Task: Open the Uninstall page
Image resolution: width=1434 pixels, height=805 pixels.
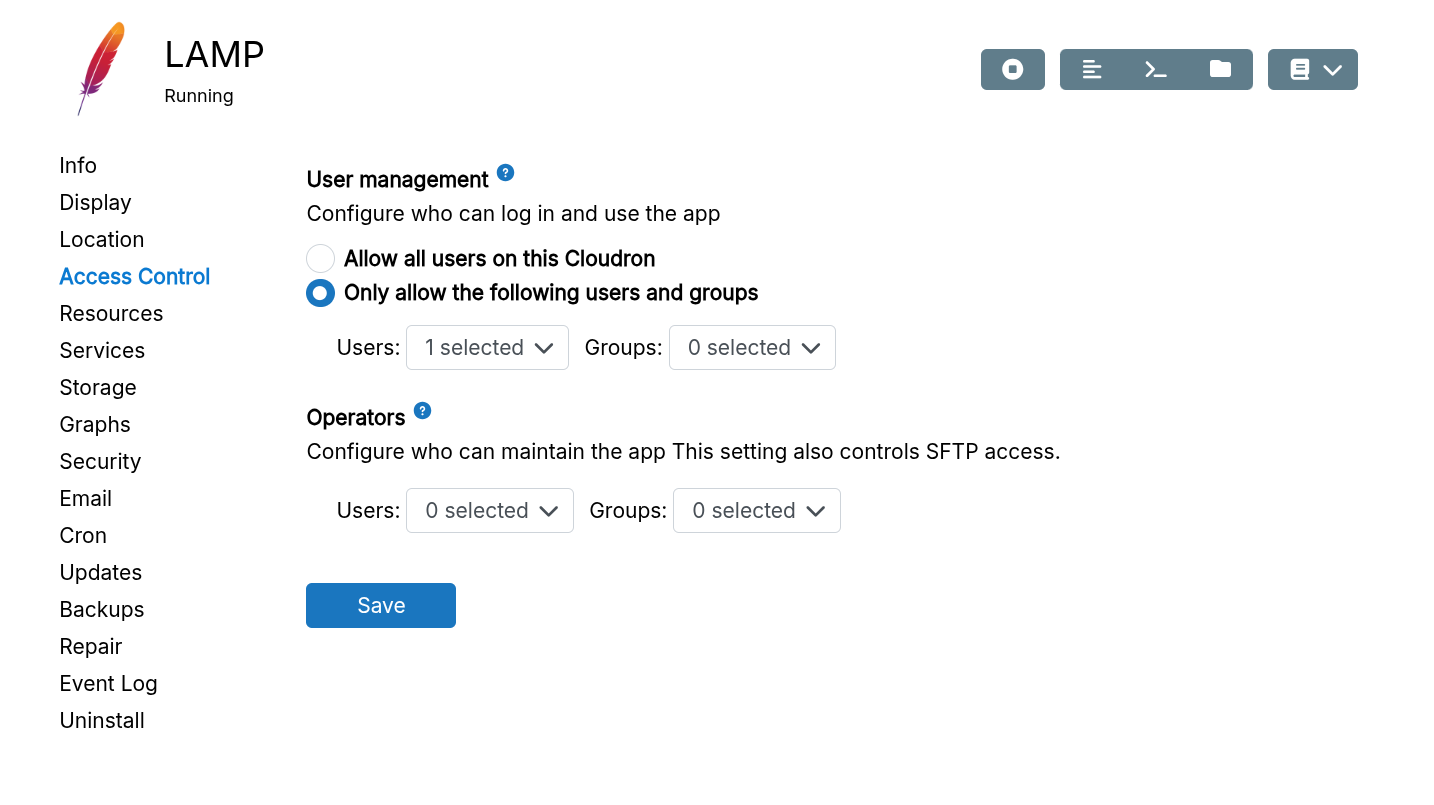Action: pos(102,720)
